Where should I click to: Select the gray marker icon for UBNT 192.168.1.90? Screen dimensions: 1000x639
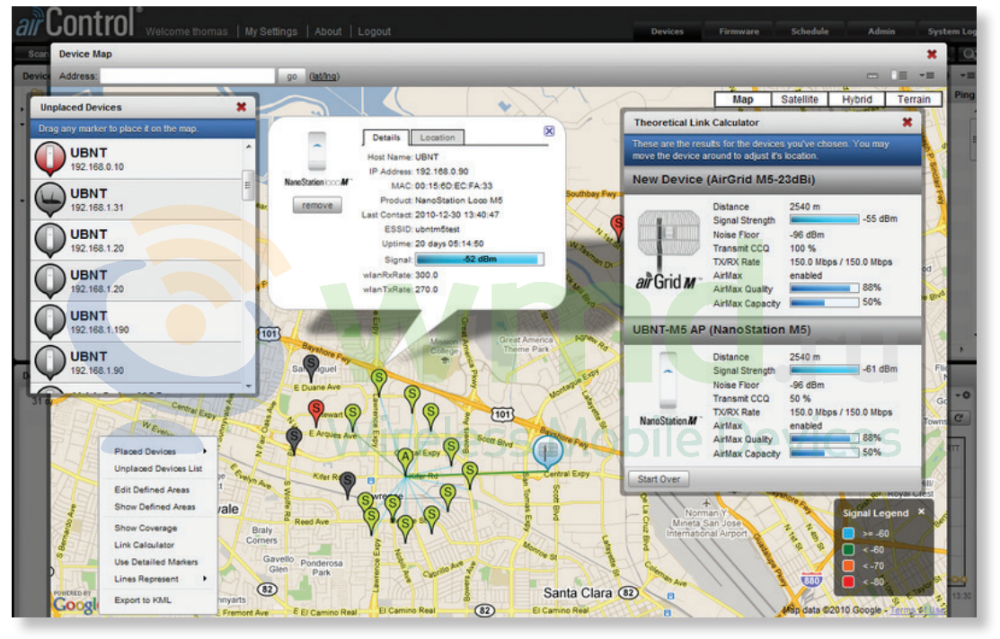point(50,362)
